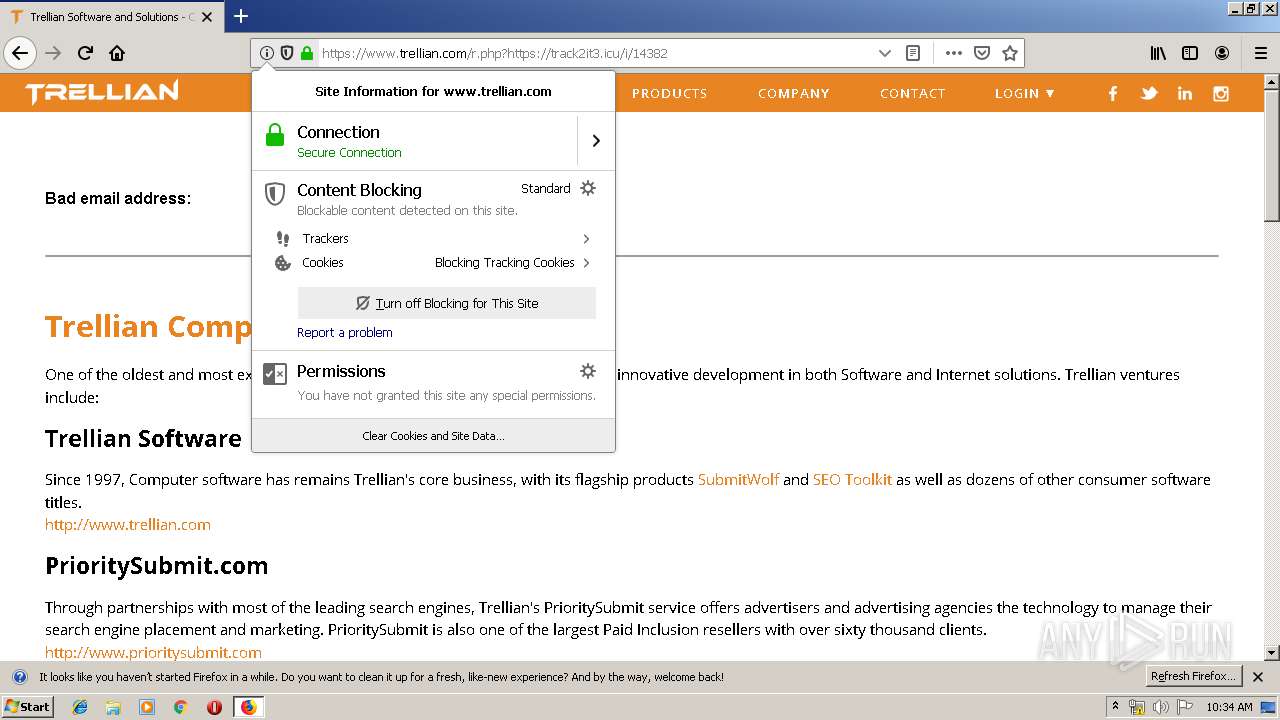Open a new tab with plus button

[241, 16]
